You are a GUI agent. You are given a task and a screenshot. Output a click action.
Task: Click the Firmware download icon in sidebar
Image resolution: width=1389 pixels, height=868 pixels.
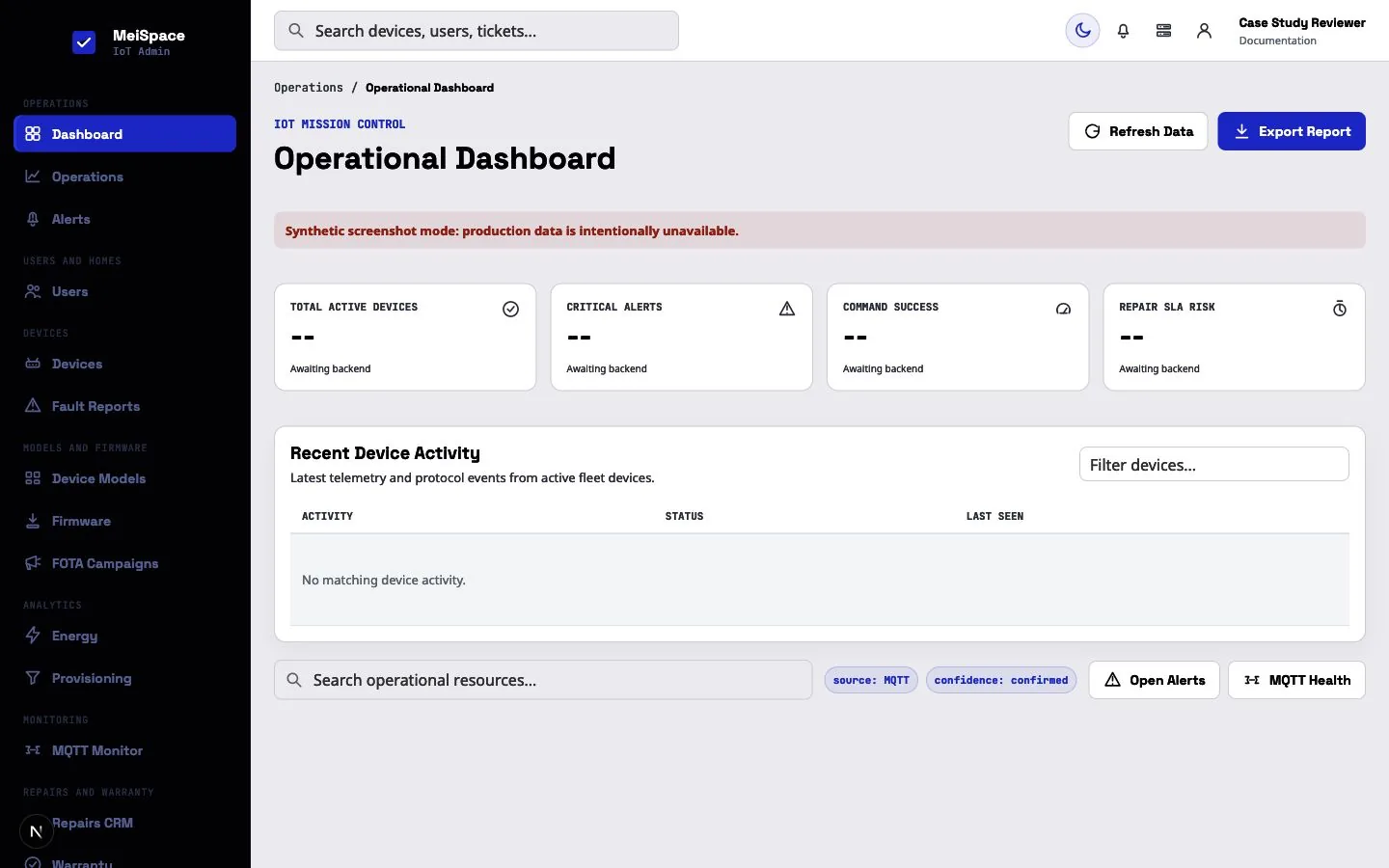(x=33, y=521)
